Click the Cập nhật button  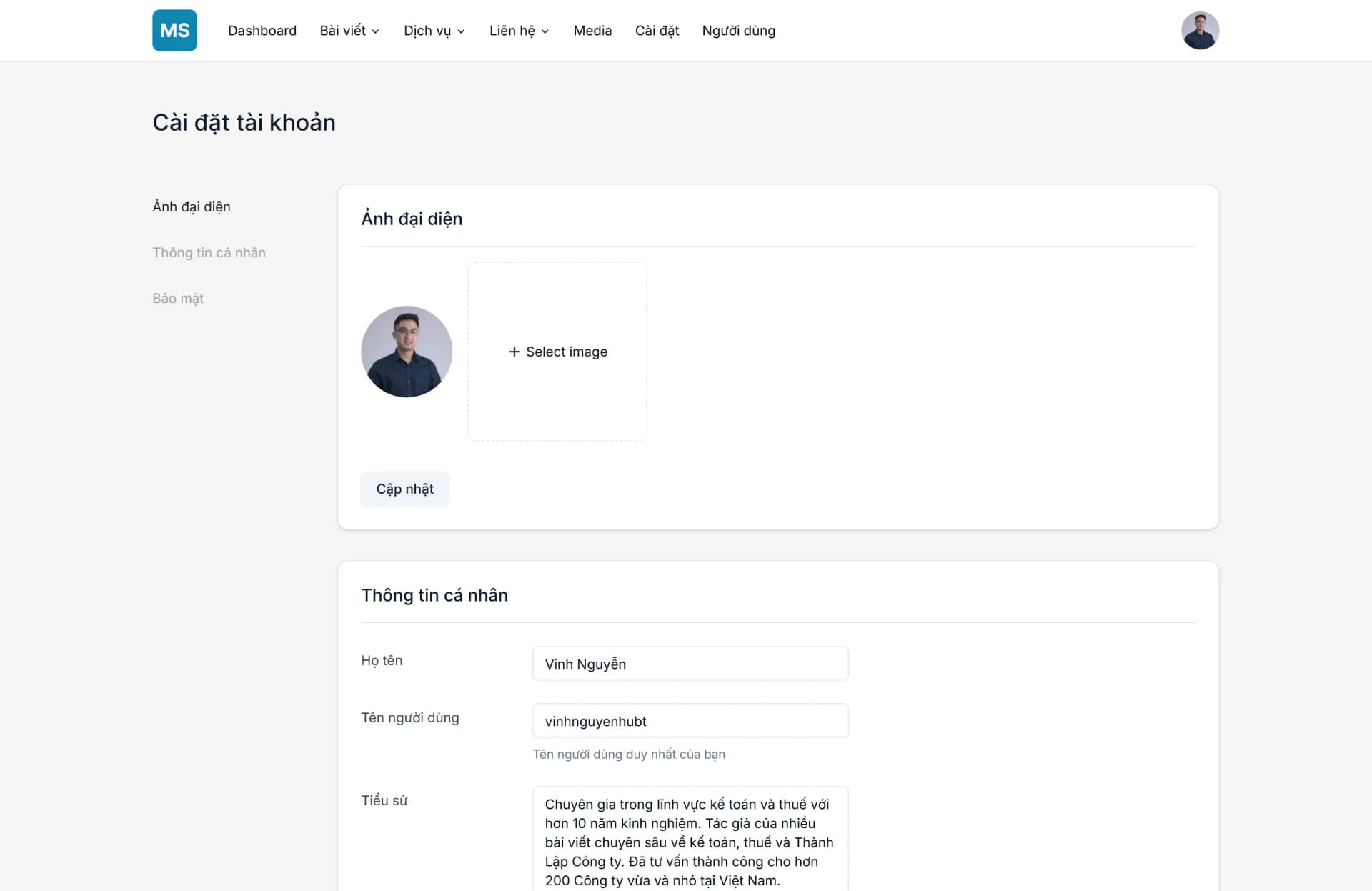click(x=404, y=489)
